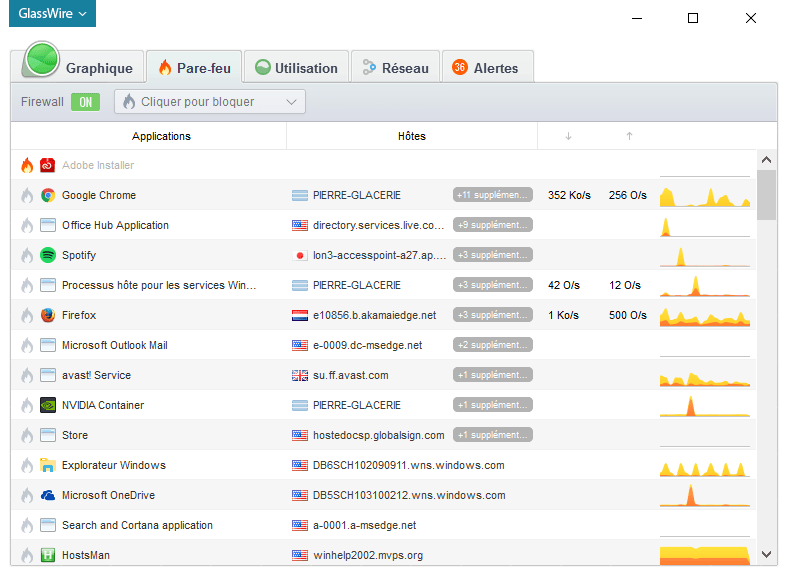Click the Spotify app icon
This screenshot has height=576, width=788.
click(x=48, y=255)
